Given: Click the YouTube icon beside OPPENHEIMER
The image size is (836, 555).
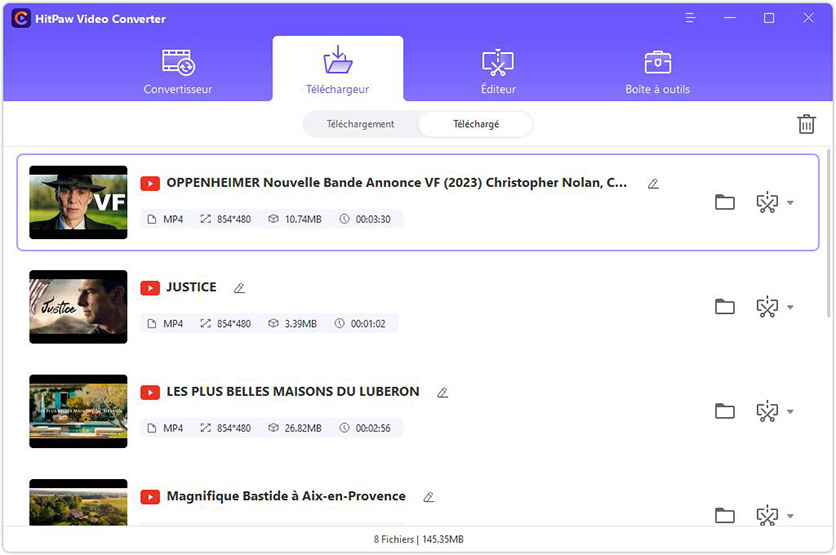Looking at the screenshot, I should coord(150,183).
